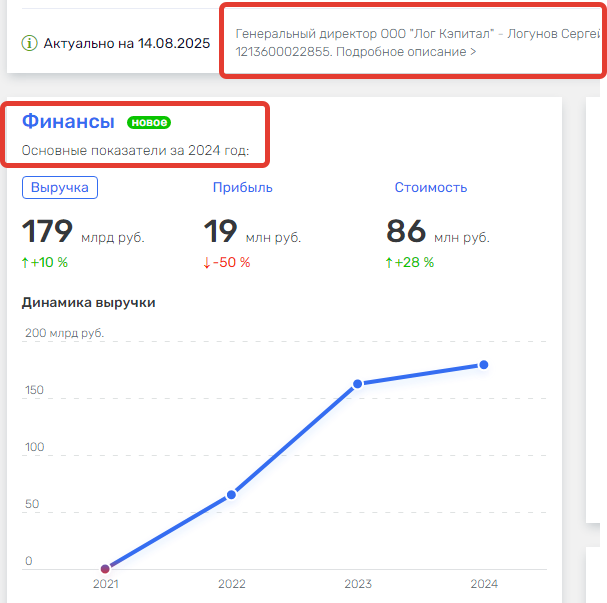Select the 2022 data point on the chart
The height and width of the screenshot is (603, 607).
click(231, 494)
